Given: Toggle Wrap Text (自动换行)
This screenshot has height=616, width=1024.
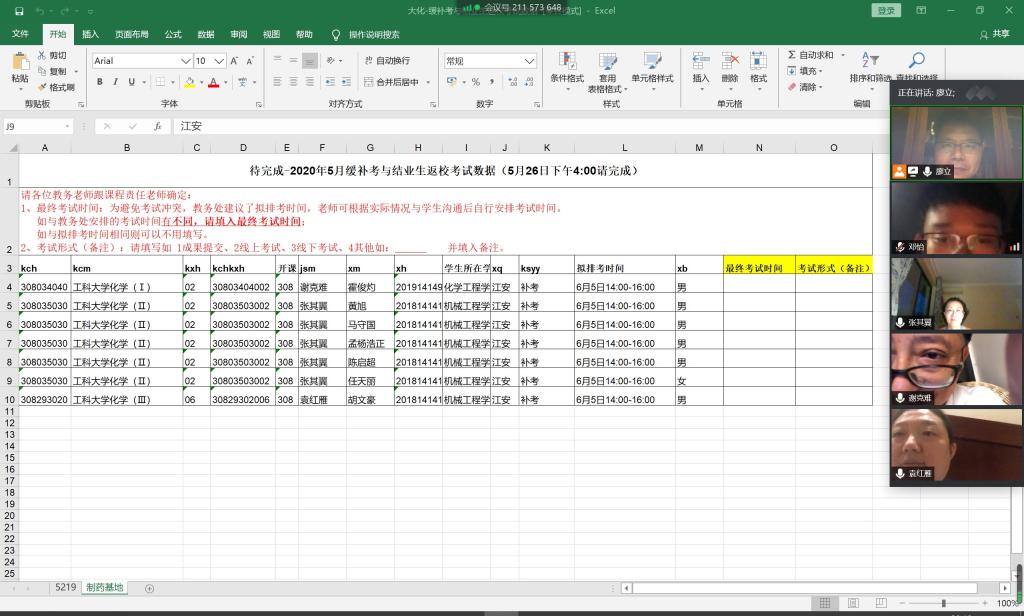Looking at the screenshot, I should 385,61.
